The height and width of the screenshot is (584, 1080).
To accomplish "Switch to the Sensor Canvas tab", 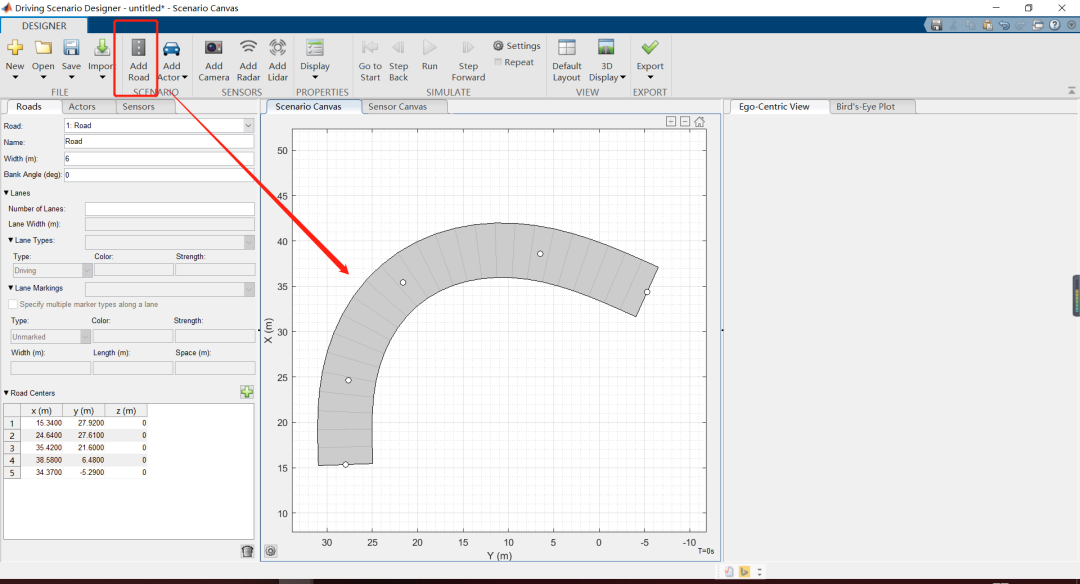I will (x=397, y=107).
